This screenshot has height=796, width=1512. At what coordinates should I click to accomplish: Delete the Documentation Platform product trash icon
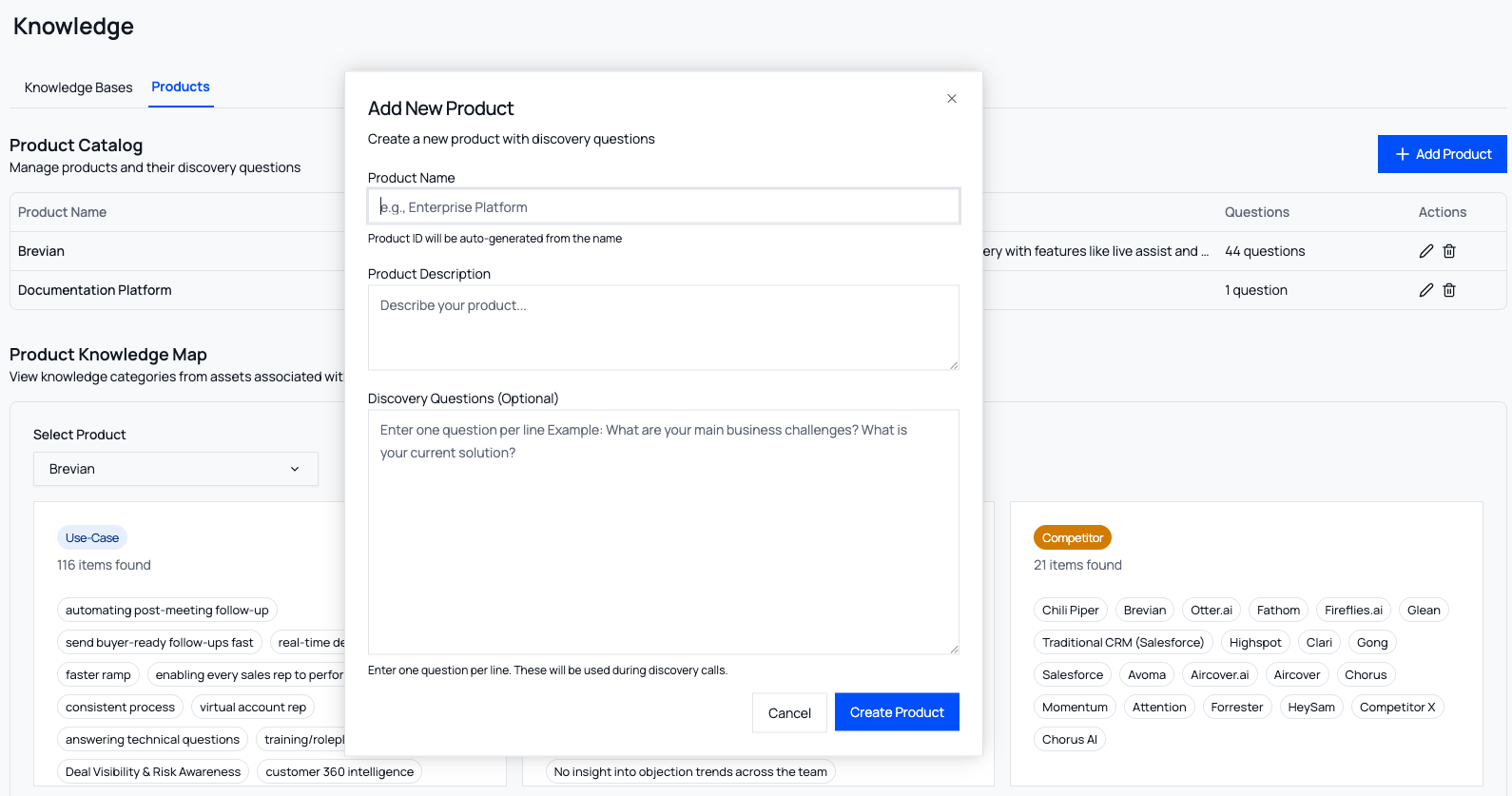tap(1449, 290)
